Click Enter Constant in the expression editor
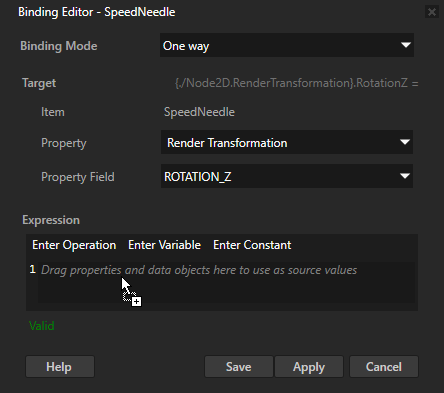This screenshot has width=444, height=393. [x=252, y=245]
